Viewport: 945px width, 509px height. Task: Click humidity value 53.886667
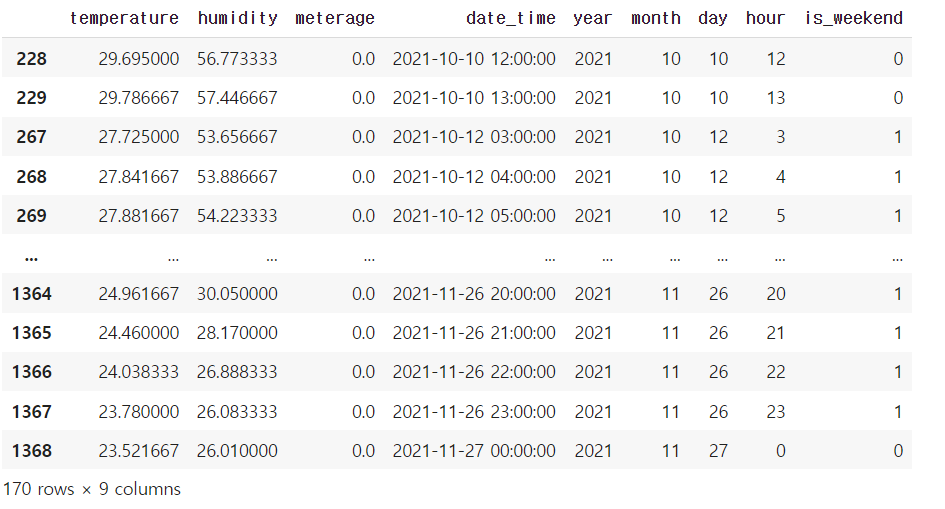click(237, 177)
